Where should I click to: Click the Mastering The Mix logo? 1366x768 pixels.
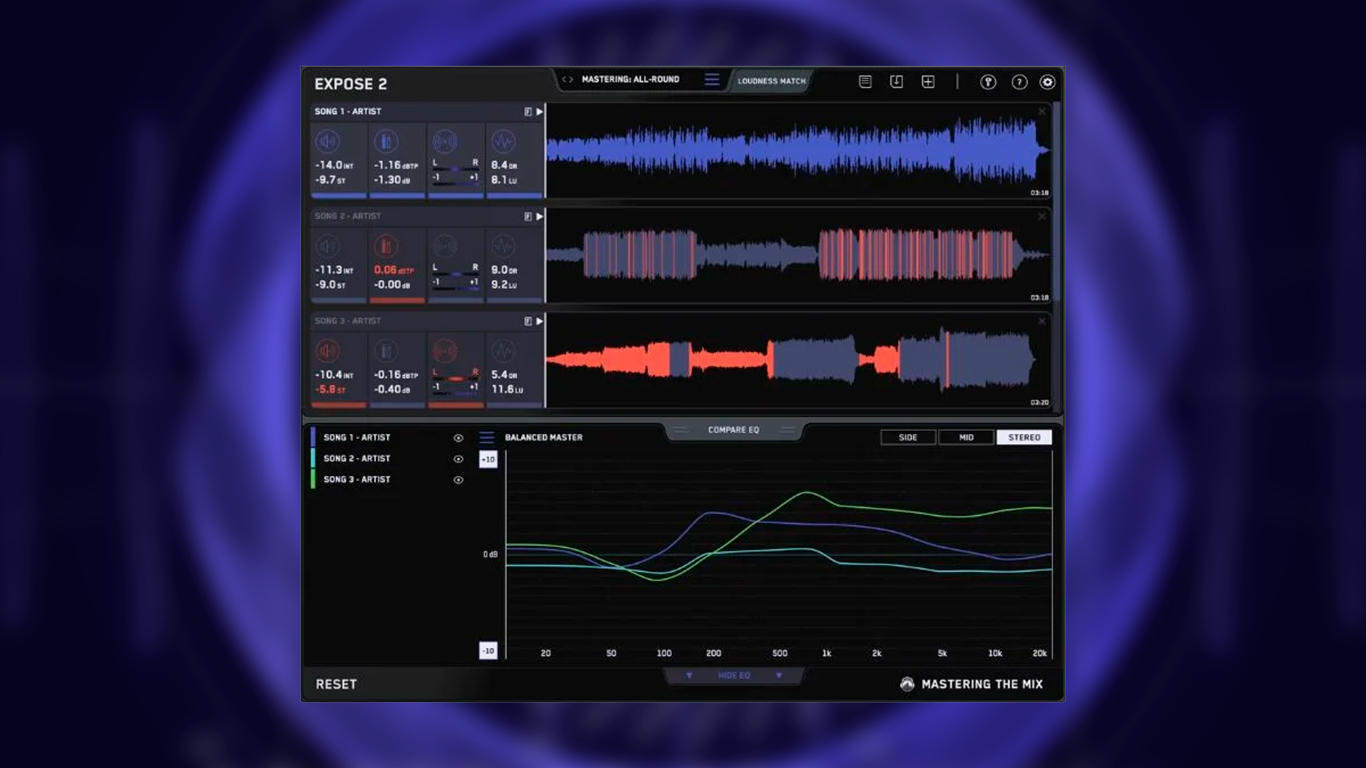coord(907,684)
